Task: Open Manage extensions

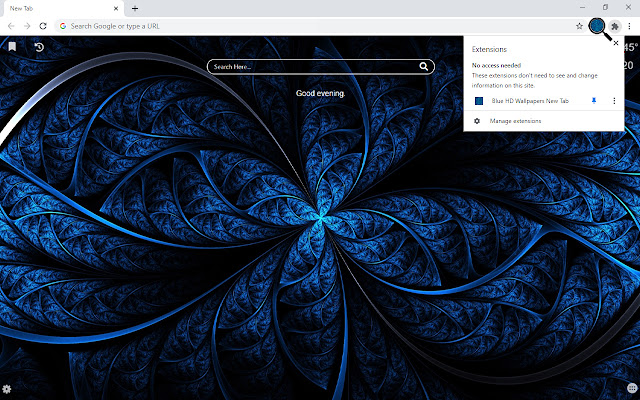Action: pos(515,121)
